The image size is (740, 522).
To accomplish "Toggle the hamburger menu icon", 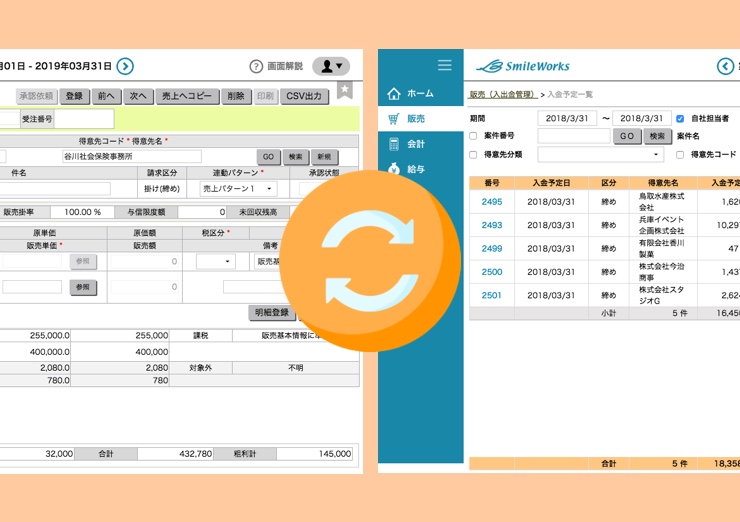I will (445, 65).
